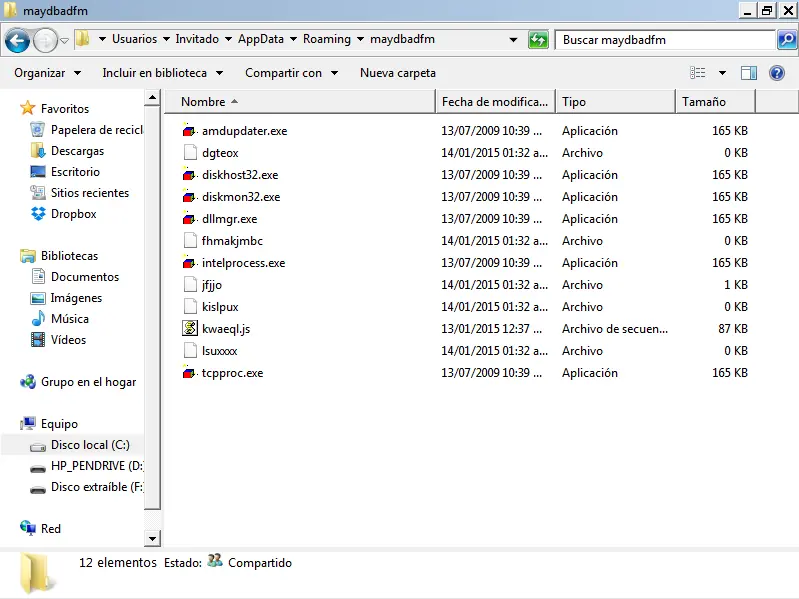Screen dimensions: 799x599
Task: Open Bibliotecas in the navigation pane
Action: (69, 256)
